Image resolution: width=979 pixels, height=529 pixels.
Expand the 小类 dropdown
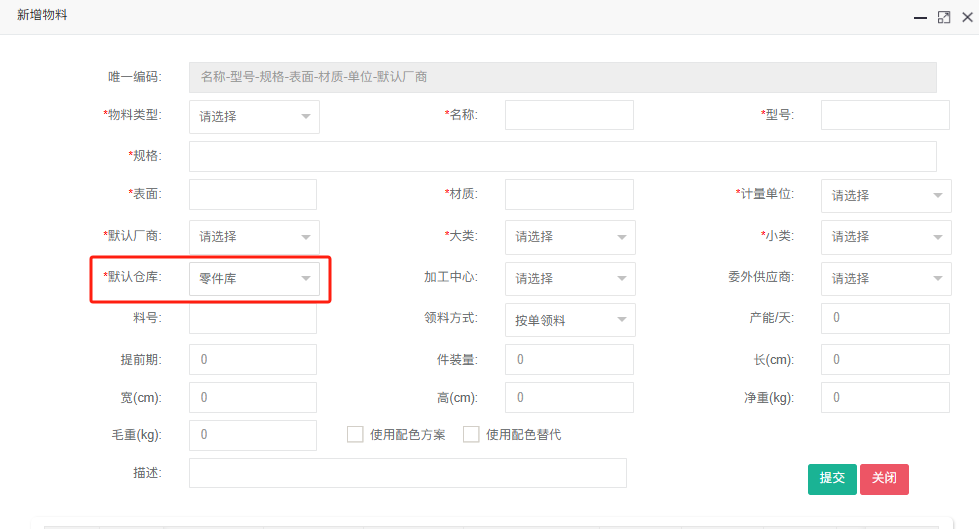885,237
